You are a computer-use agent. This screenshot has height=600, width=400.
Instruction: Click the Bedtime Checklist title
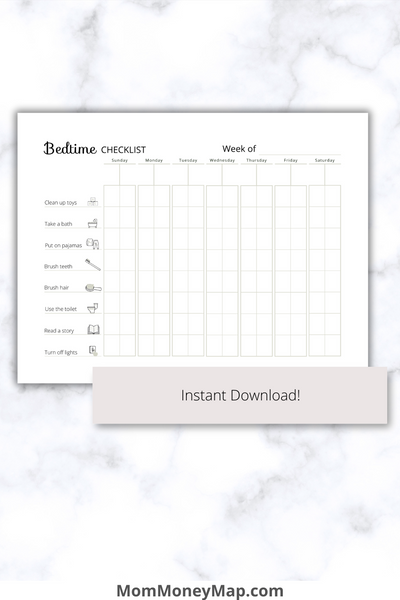[95, 148]
